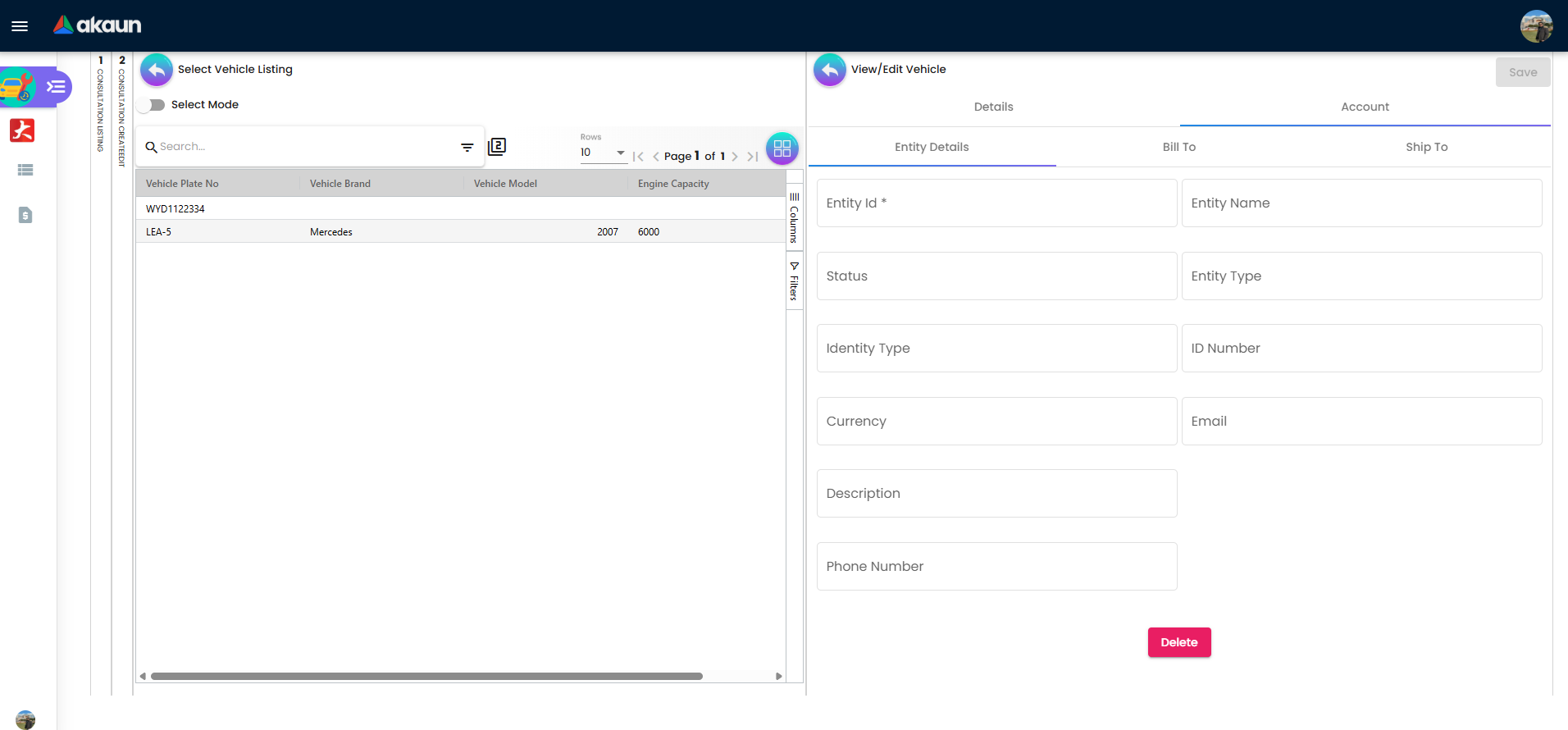Click the Mercedes brand cell
Screen dimensions: 1568x730
tap(331, 232)
